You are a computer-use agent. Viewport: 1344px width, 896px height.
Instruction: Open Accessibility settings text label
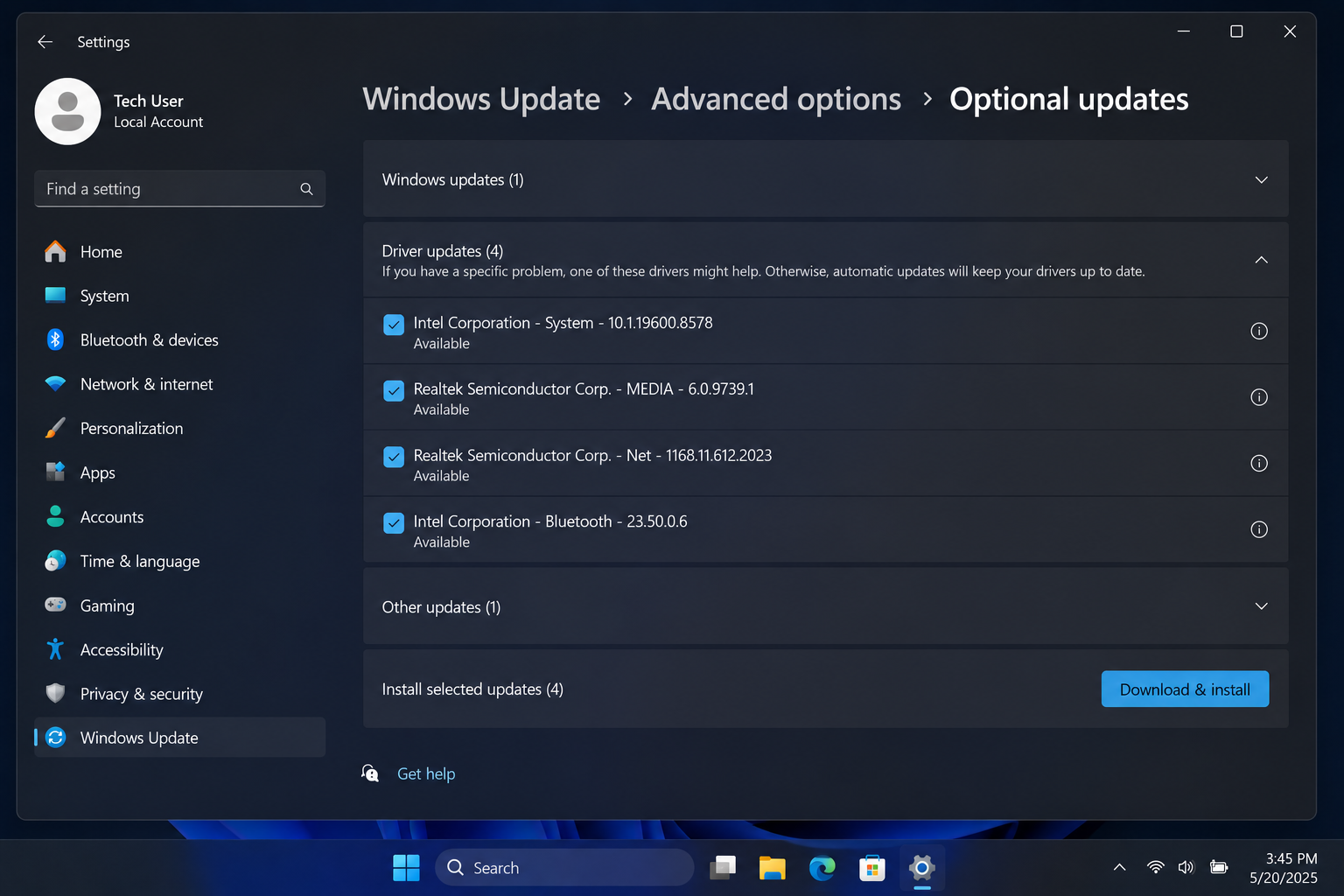(x=122, y=649)
